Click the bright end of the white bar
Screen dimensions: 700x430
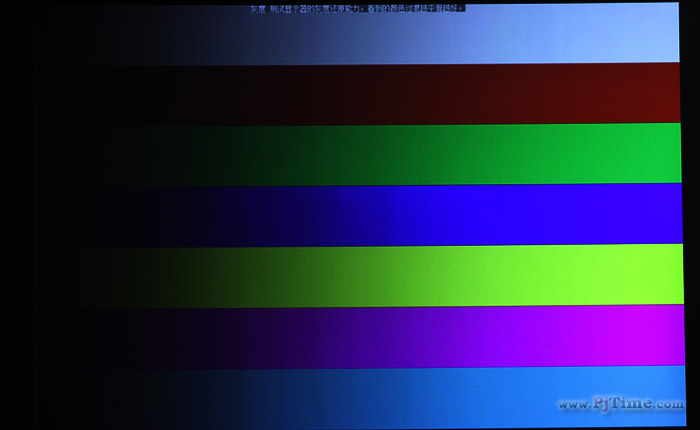pyautogui.click(x=650, y=36)
